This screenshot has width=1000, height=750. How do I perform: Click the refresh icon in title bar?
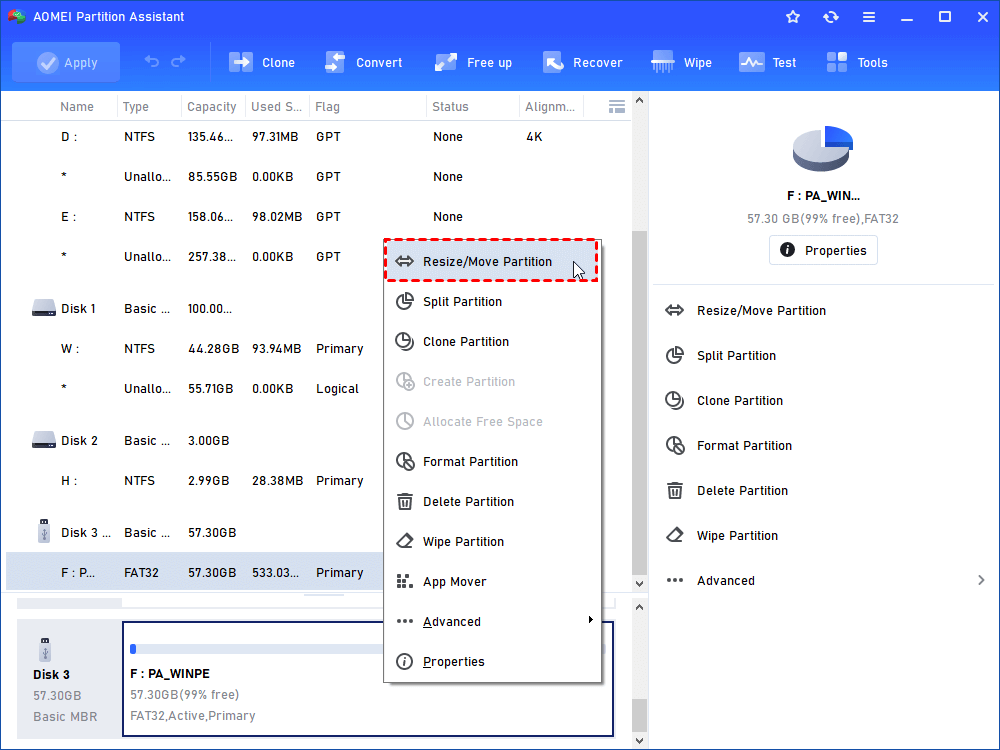(830, 17)
